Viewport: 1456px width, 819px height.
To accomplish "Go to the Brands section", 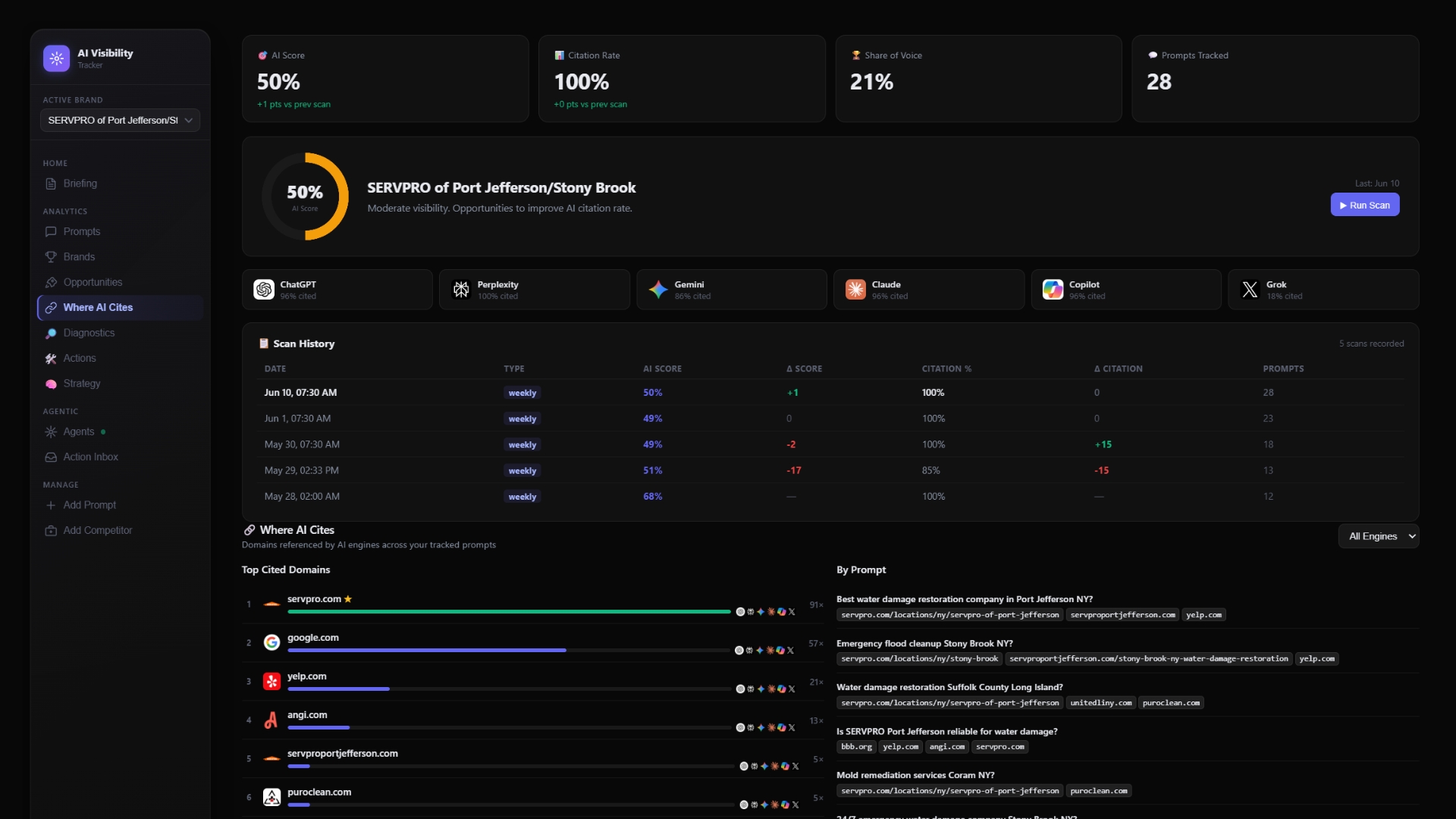I will point(79,257).
